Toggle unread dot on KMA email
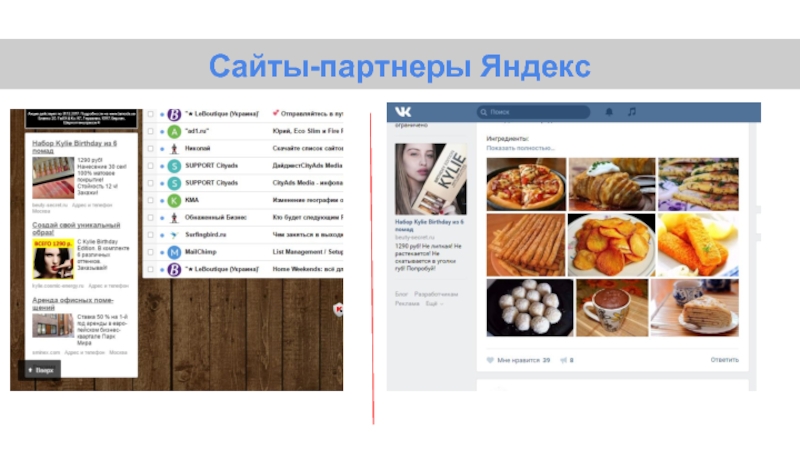800x450 pixels. coord(162,201)
